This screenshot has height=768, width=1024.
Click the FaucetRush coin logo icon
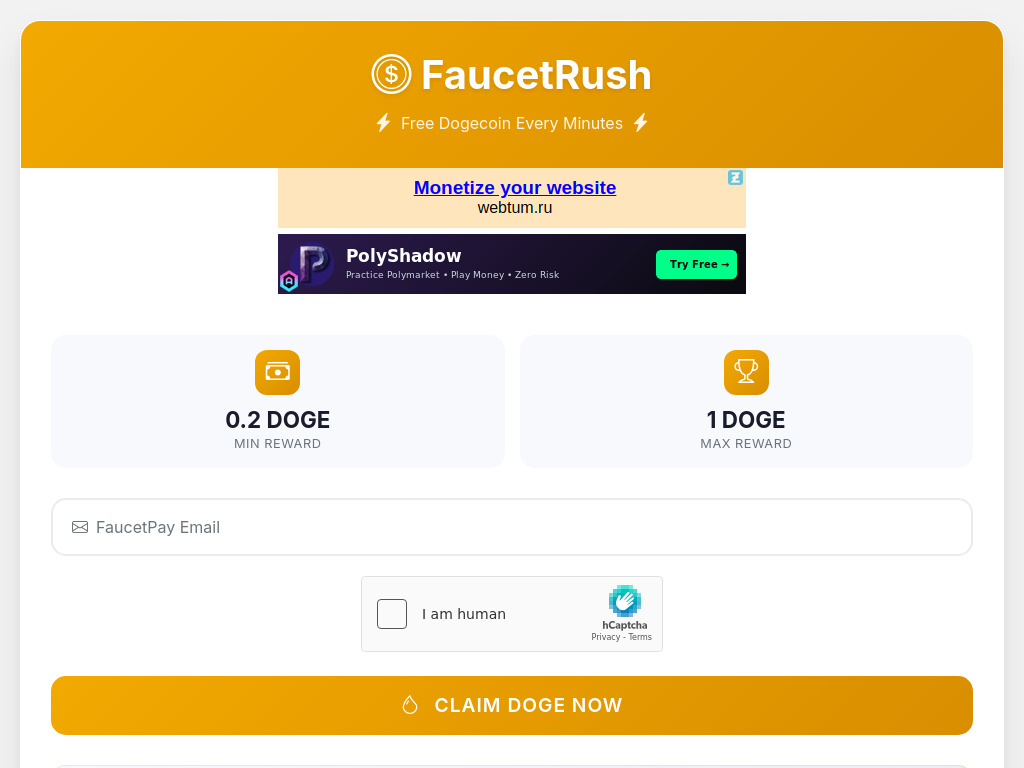(390, 74)
